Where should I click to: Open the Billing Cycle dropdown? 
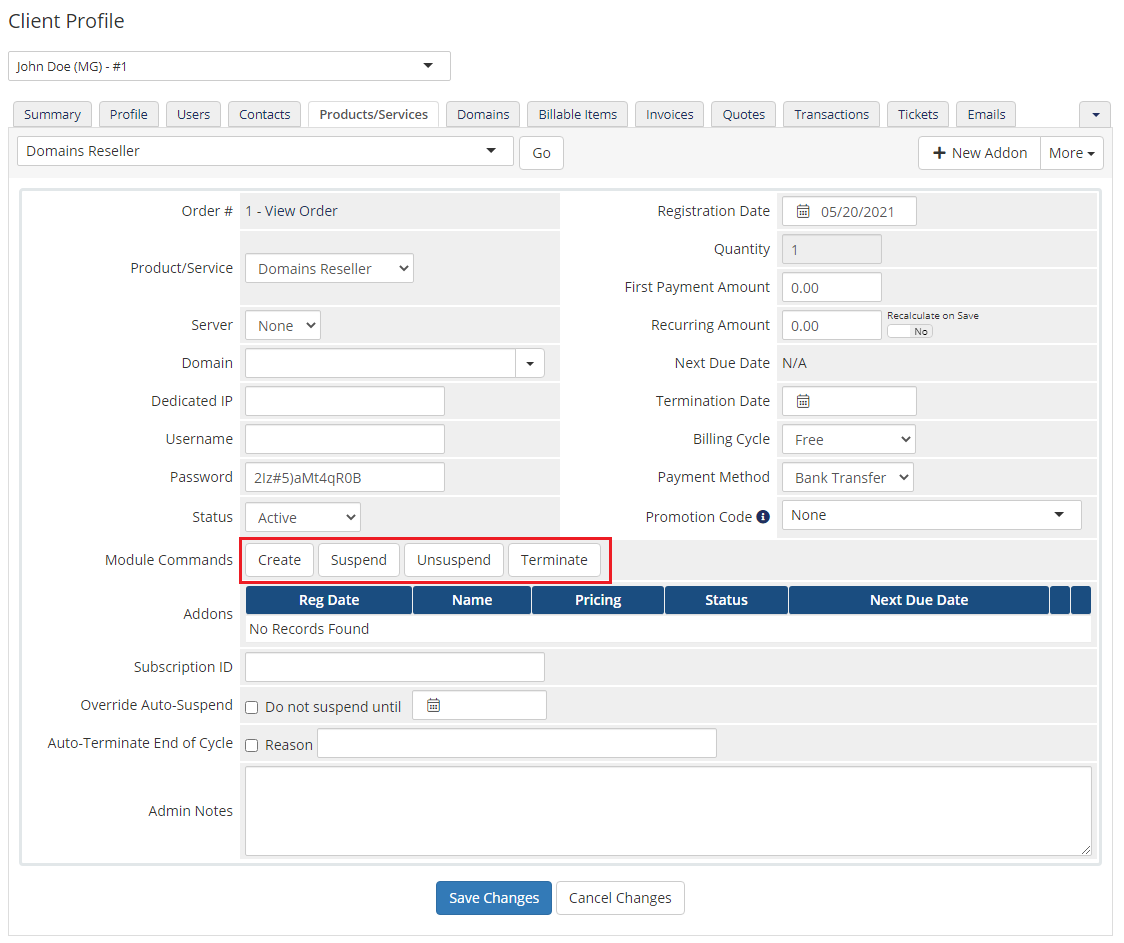tap(849, 439)
